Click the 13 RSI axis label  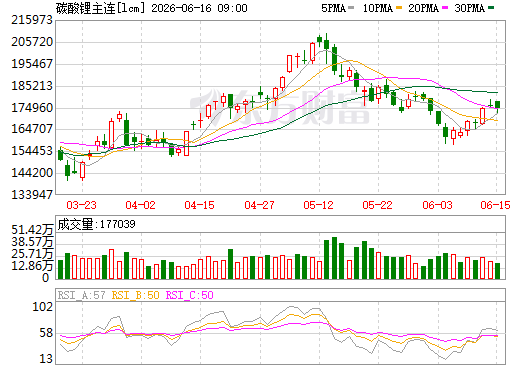pos(46,359)
